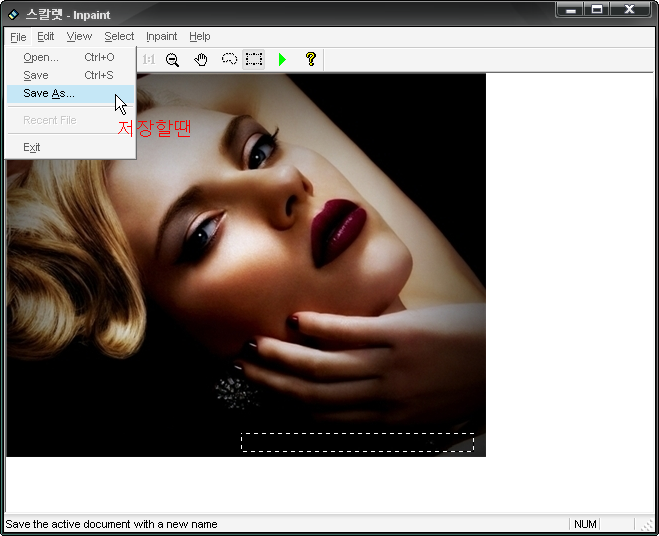Click the yellow question mark help icon

(310, 60)
